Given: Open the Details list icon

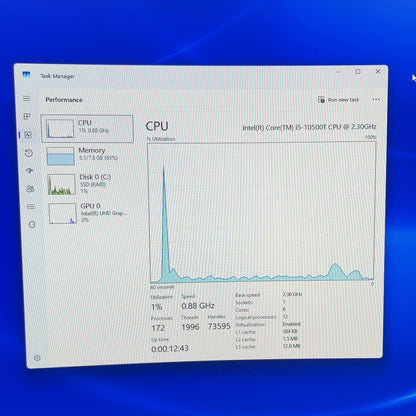Looking at the screenshot, I should pos(31,207).
